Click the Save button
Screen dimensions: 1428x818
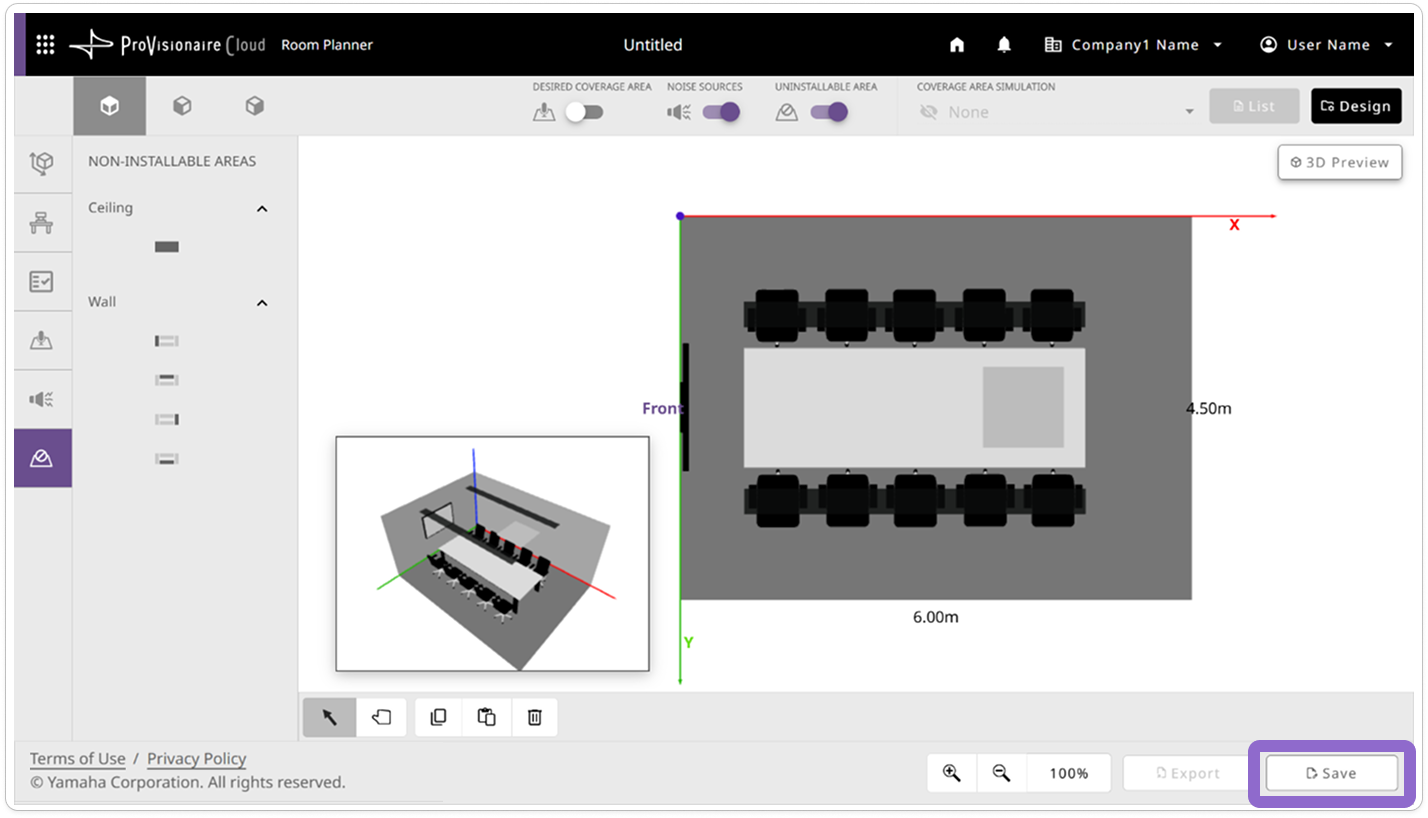(x=1331, y=773)
